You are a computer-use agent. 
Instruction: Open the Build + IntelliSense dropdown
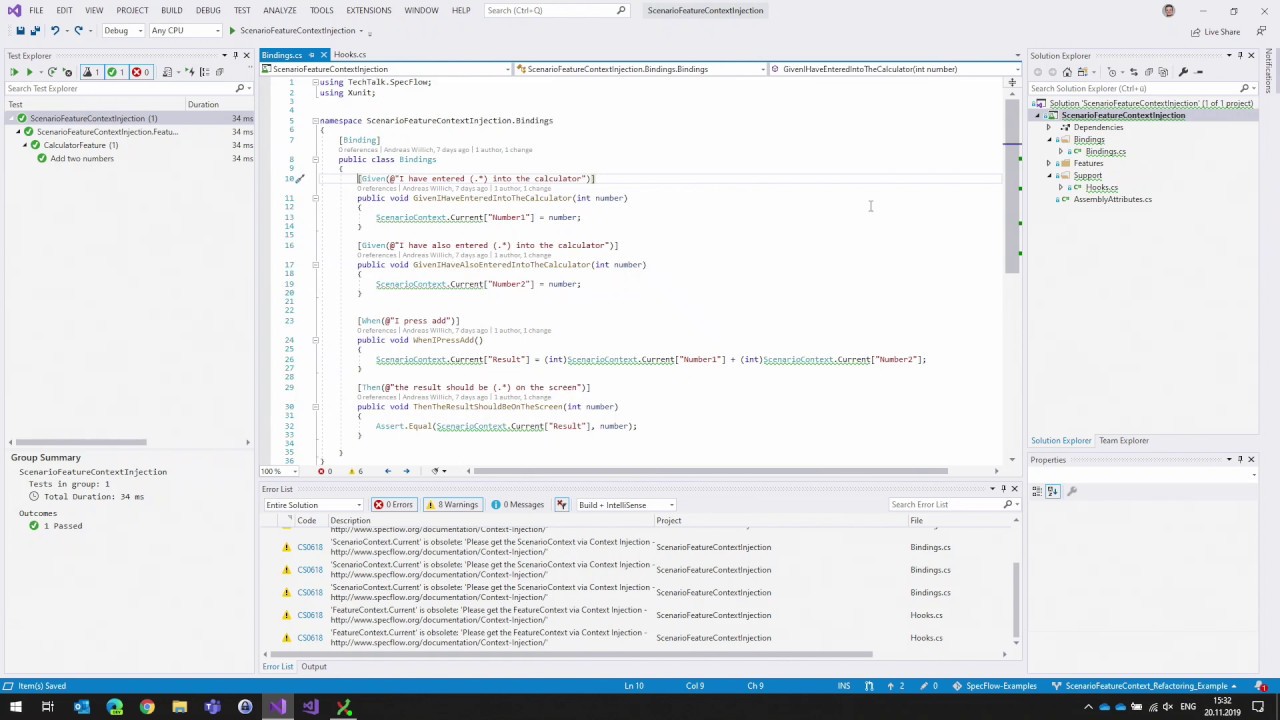[625, 505]
